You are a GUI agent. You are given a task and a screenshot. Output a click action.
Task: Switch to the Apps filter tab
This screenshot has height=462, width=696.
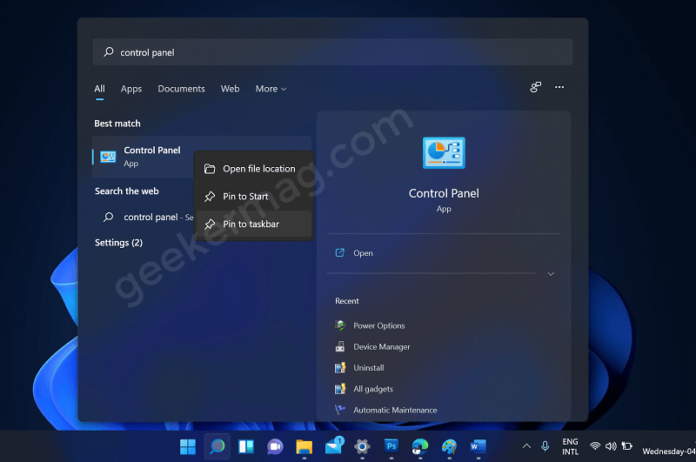point(131,89)
